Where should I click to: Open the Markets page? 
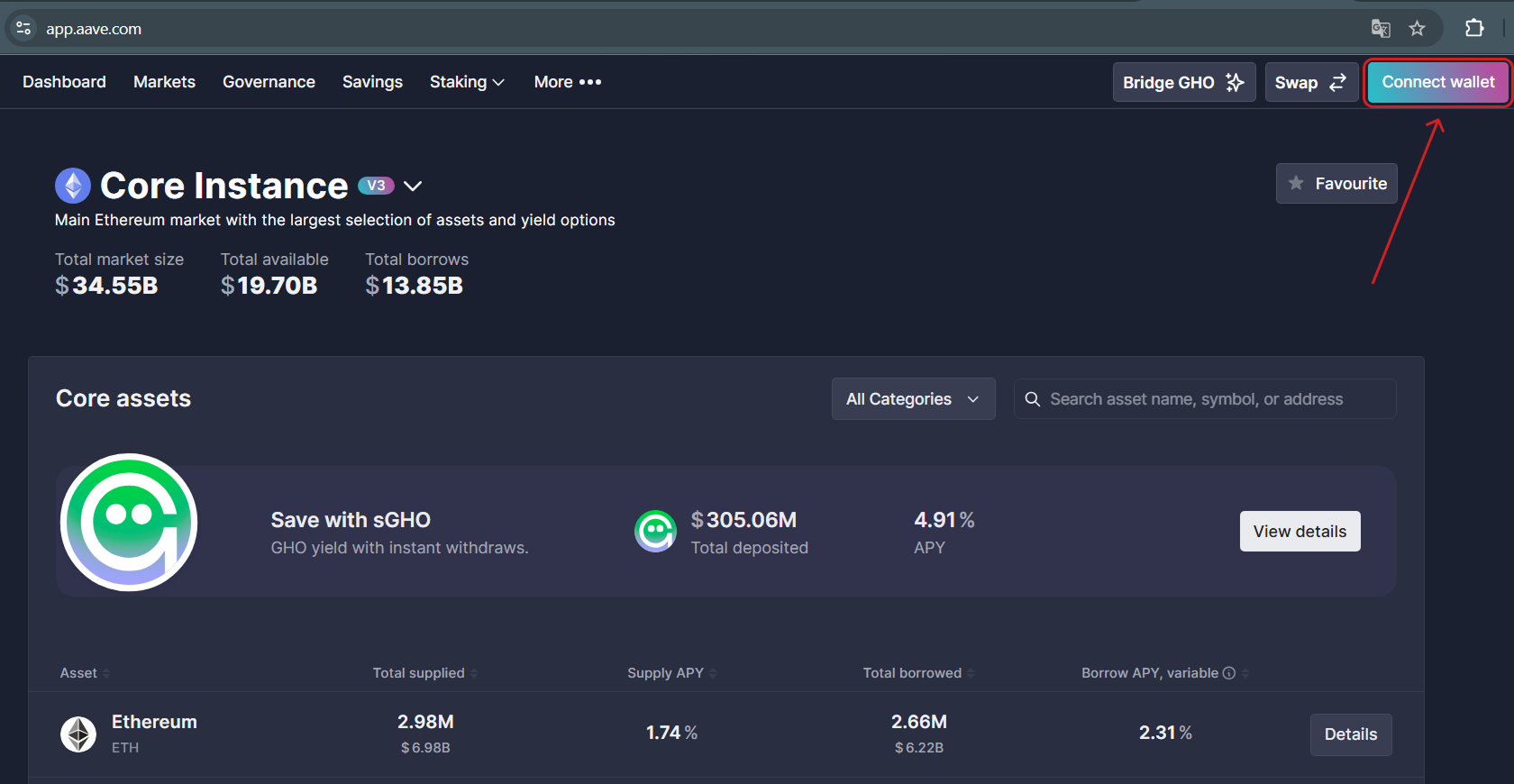click(x=164, y=82)
